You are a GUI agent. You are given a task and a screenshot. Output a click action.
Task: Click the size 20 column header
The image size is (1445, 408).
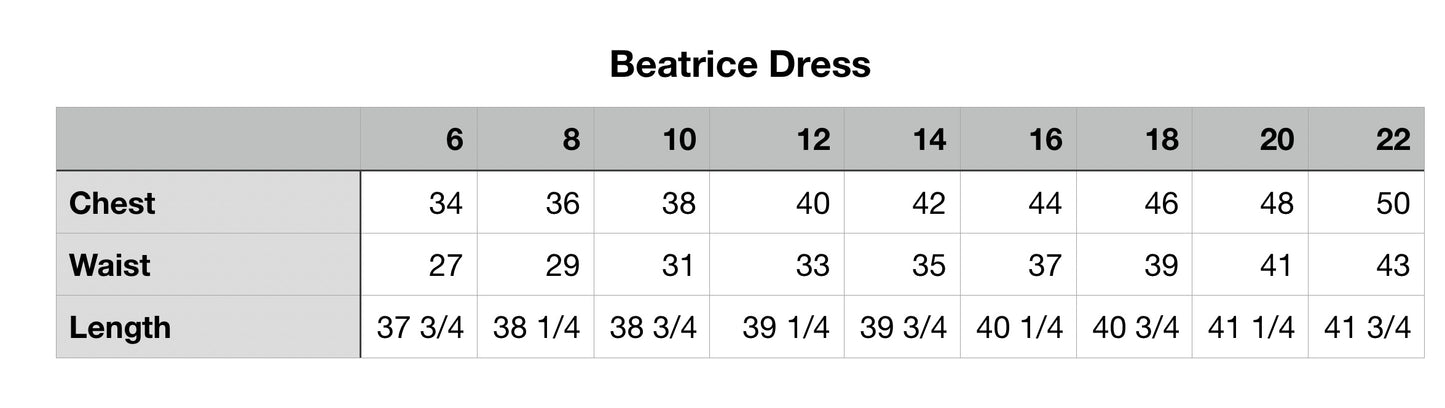pos(1276,140)
